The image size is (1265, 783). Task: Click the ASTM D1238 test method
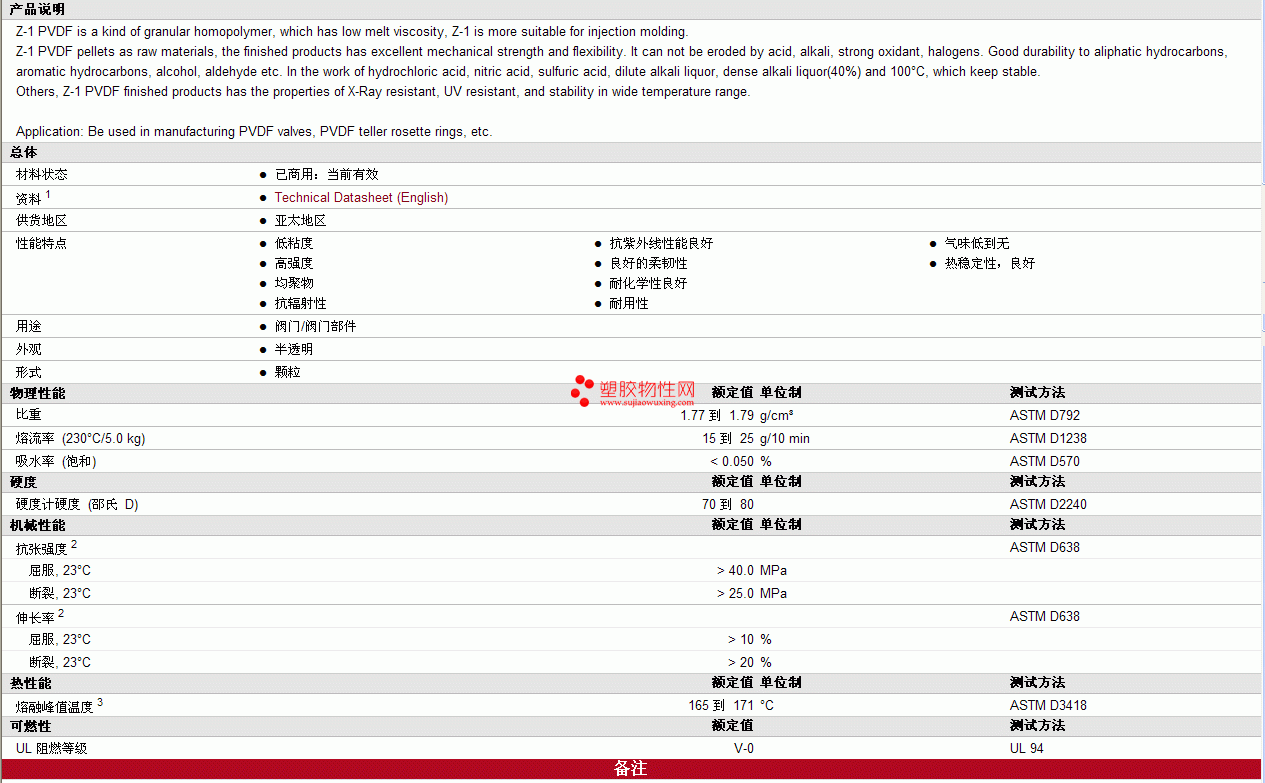(1048, 438)
